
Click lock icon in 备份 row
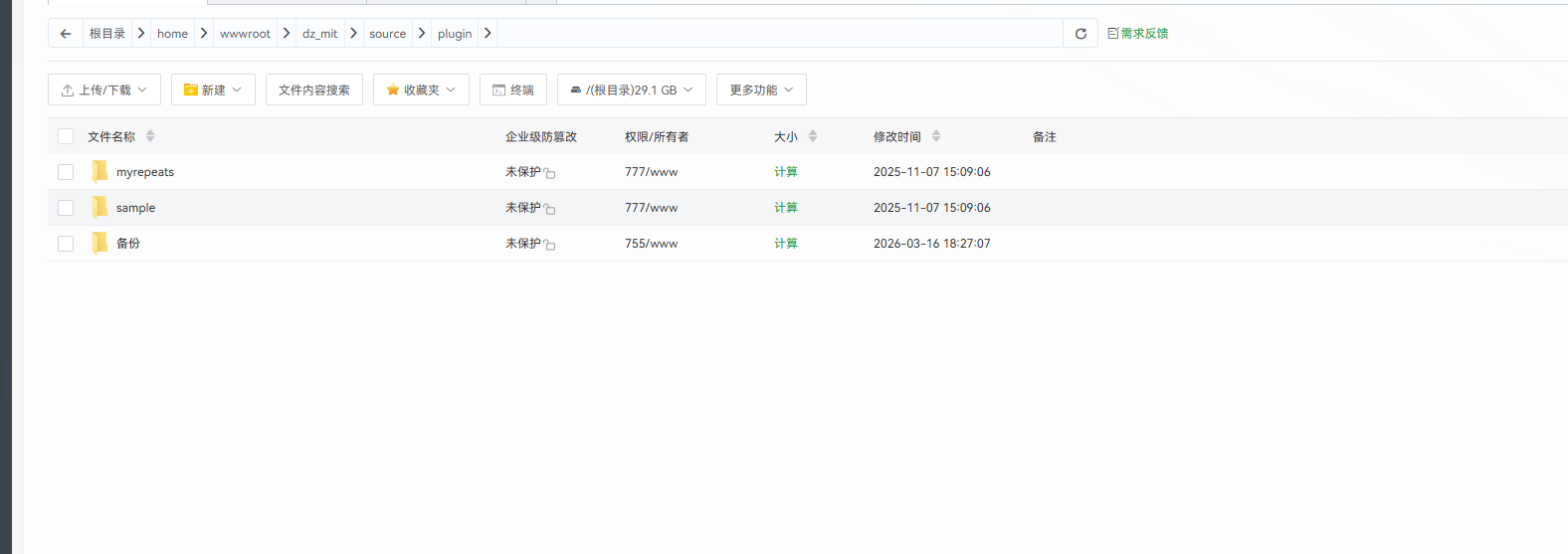(549, 245)
